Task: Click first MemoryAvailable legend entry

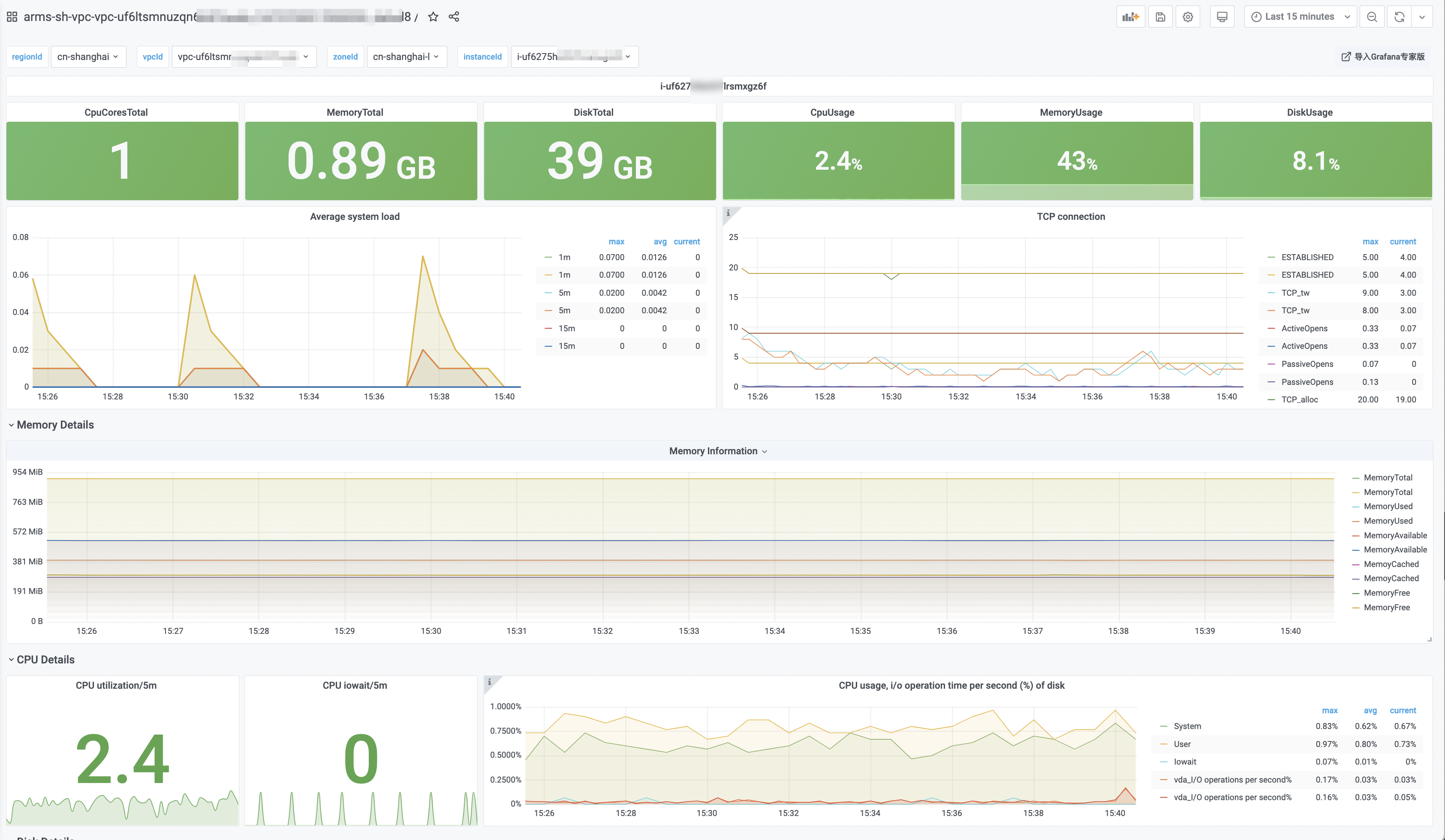Action: 1395,535
